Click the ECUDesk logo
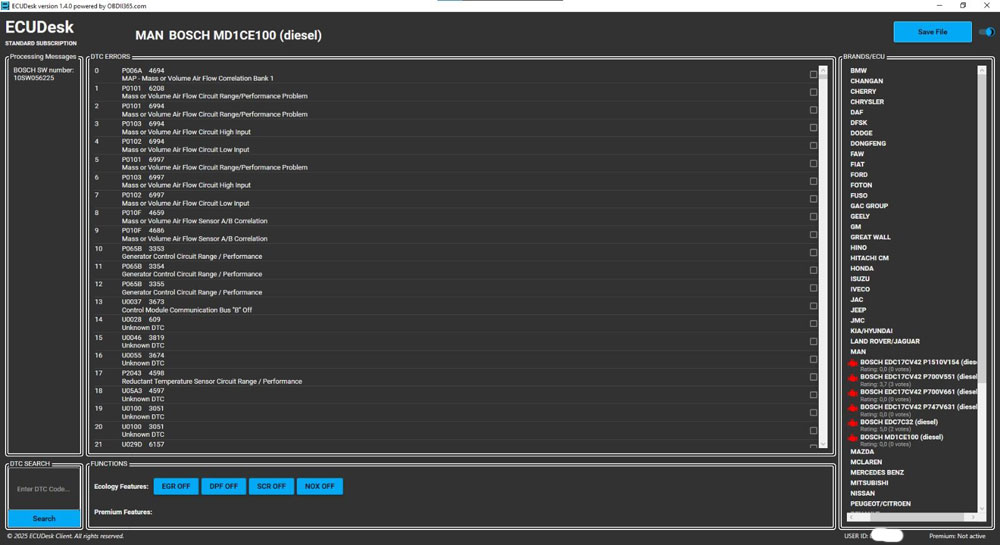1000x545 pixels. pyautogui.click(x=40, y=27)
